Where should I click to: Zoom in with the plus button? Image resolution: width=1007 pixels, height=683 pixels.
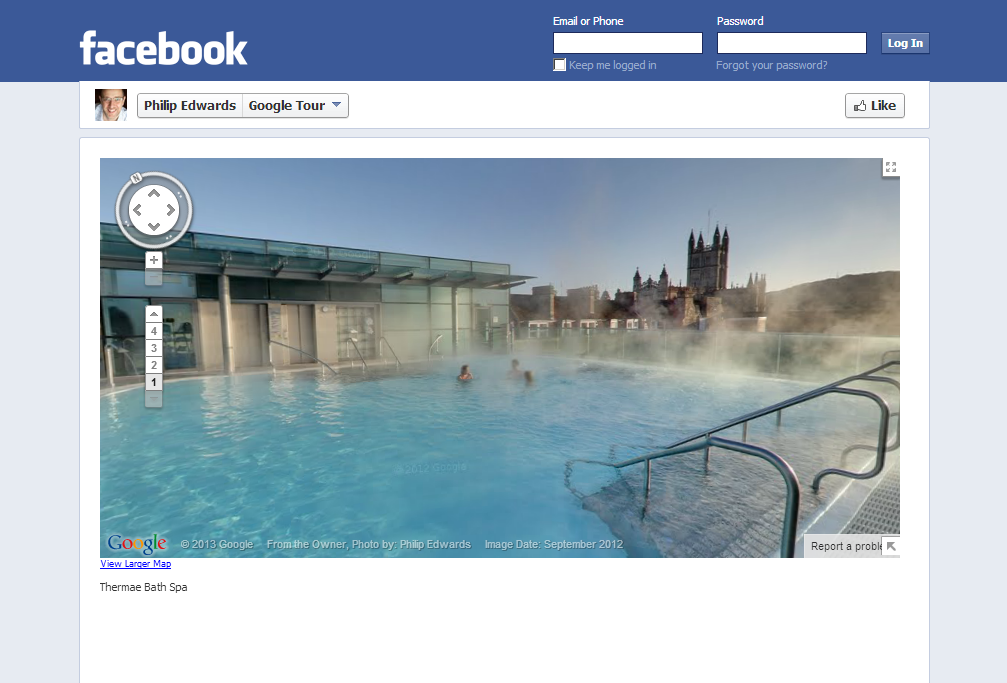(153, 260)
